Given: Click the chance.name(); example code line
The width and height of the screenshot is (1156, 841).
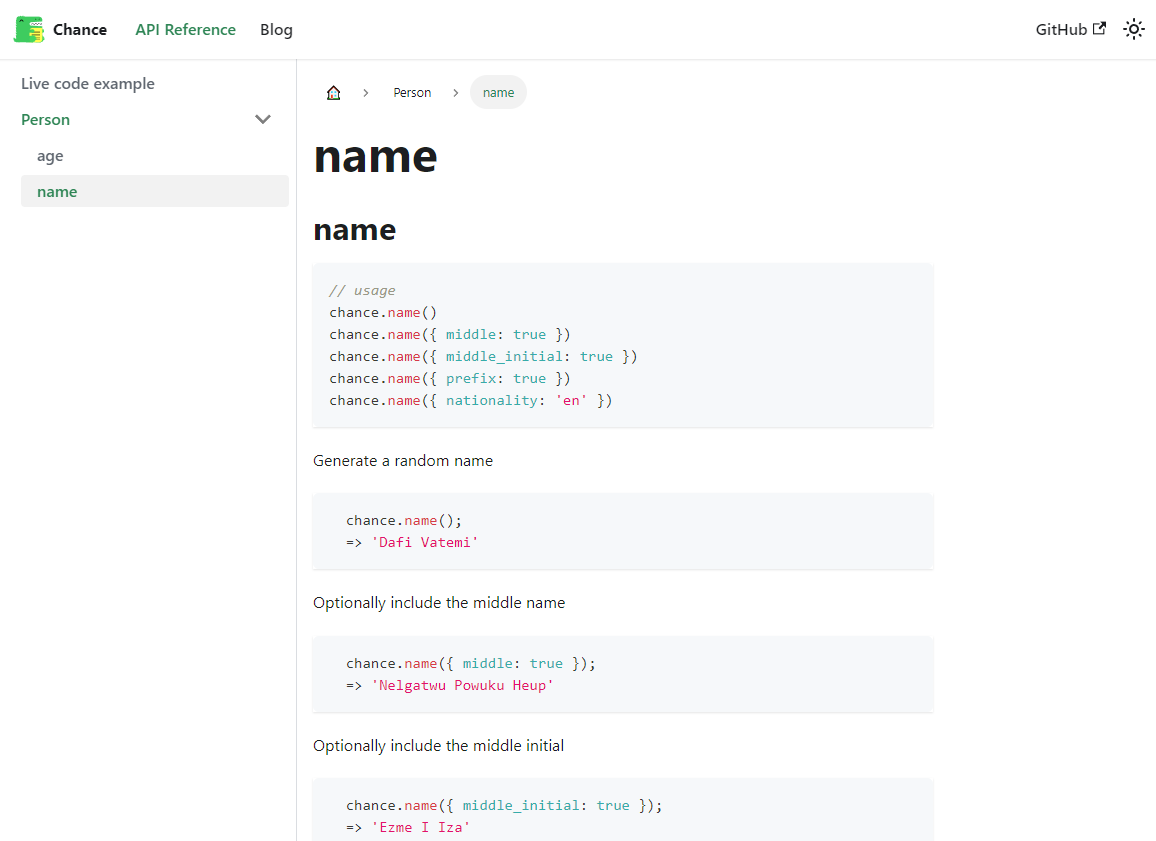Looking at the screenshot, I should (x=404, y=520).
